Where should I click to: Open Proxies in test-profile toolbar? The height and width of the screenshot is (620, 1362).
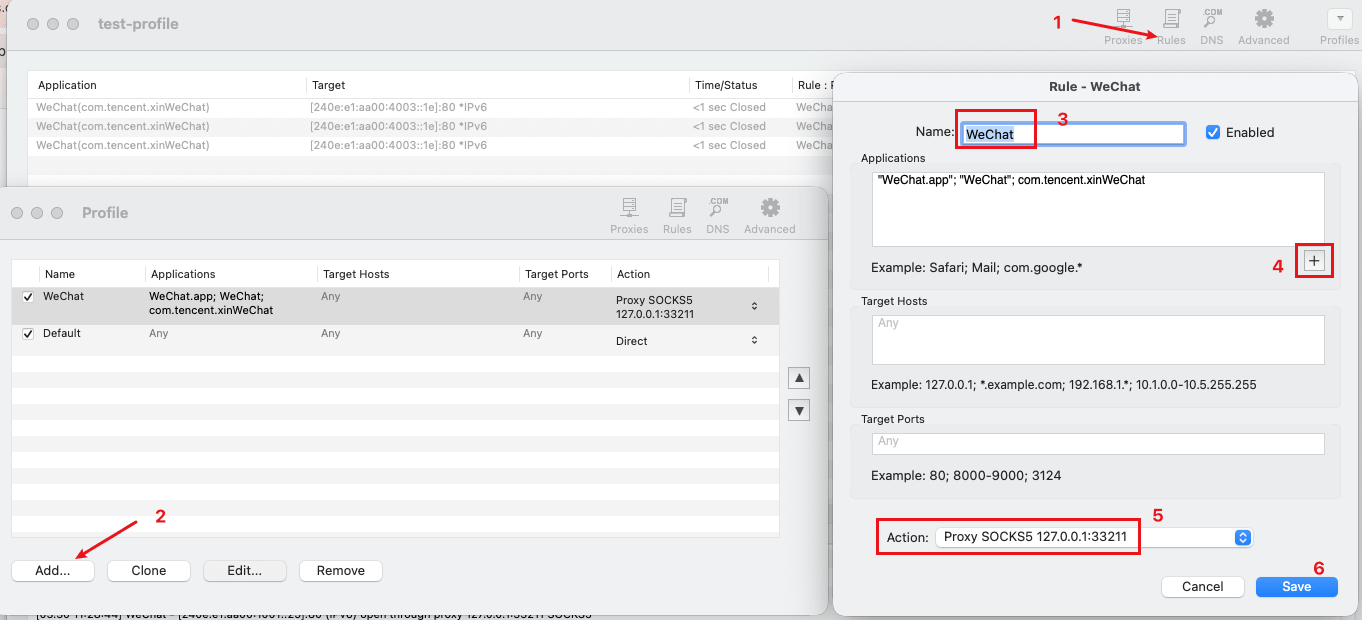(x=1122, y=26)
